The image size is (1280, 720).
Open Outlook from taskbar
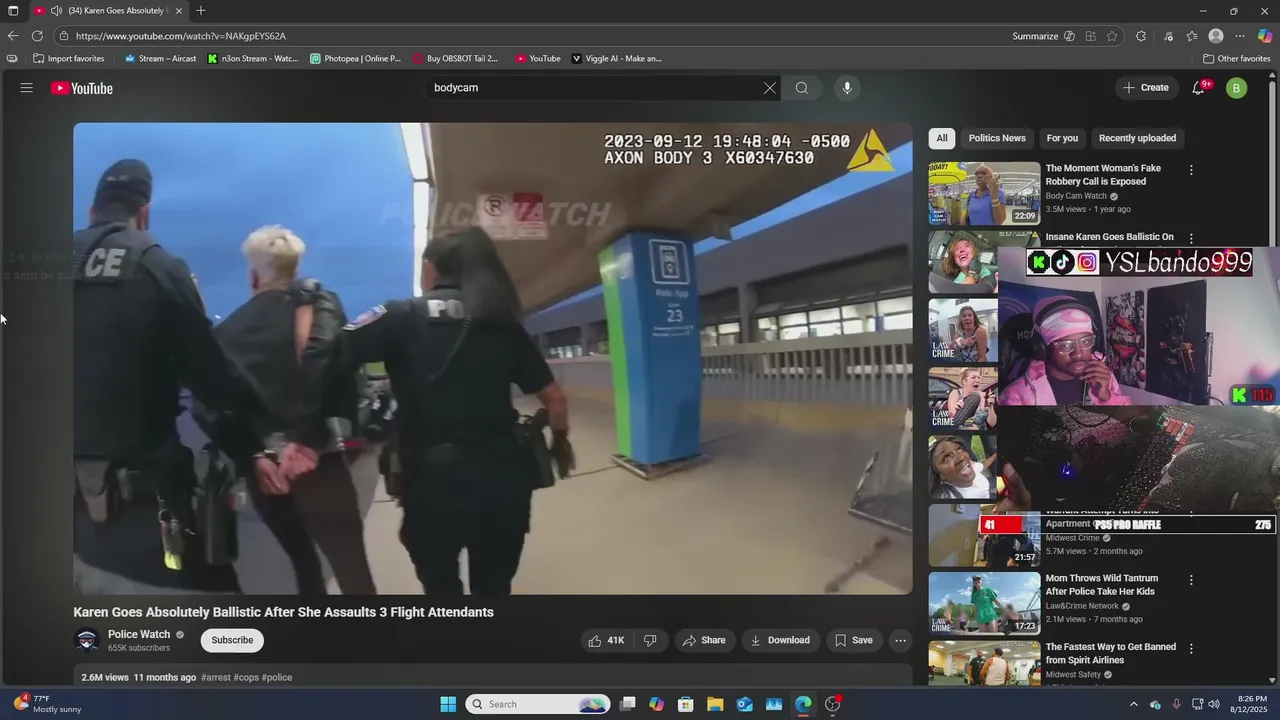[744, 704]
